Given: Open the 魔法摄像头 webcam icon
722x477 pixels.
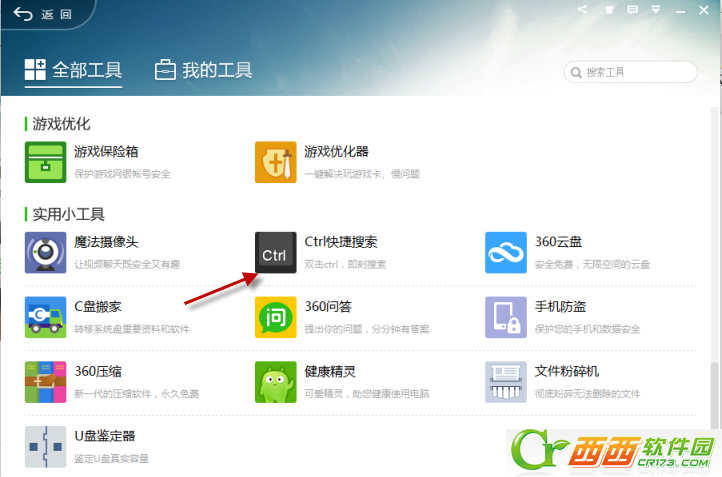Looking at the screenshot, I should pos(45,252).
